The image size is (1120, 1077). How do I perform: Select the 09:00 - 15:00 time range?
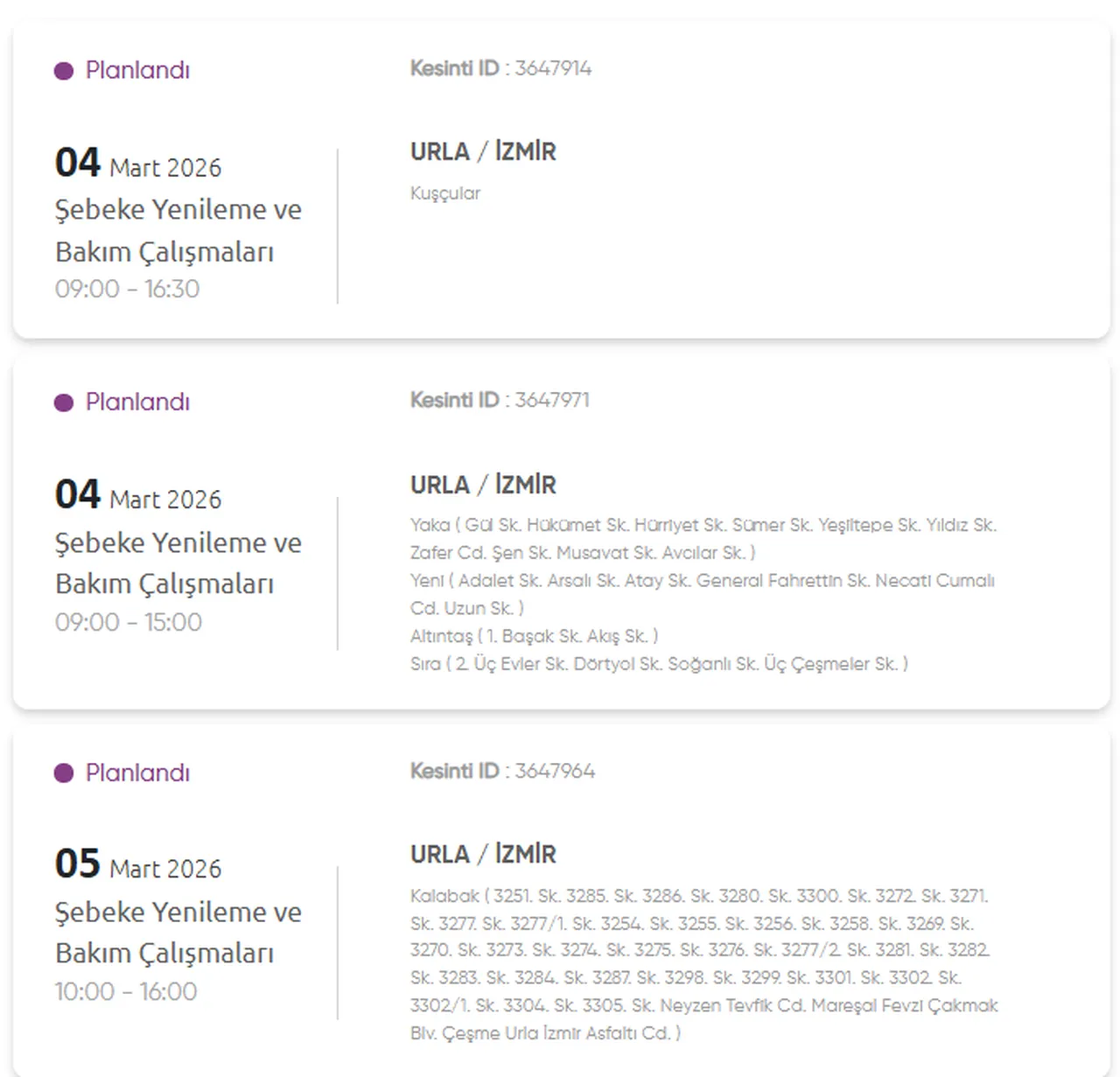click(x=129, y=622)
